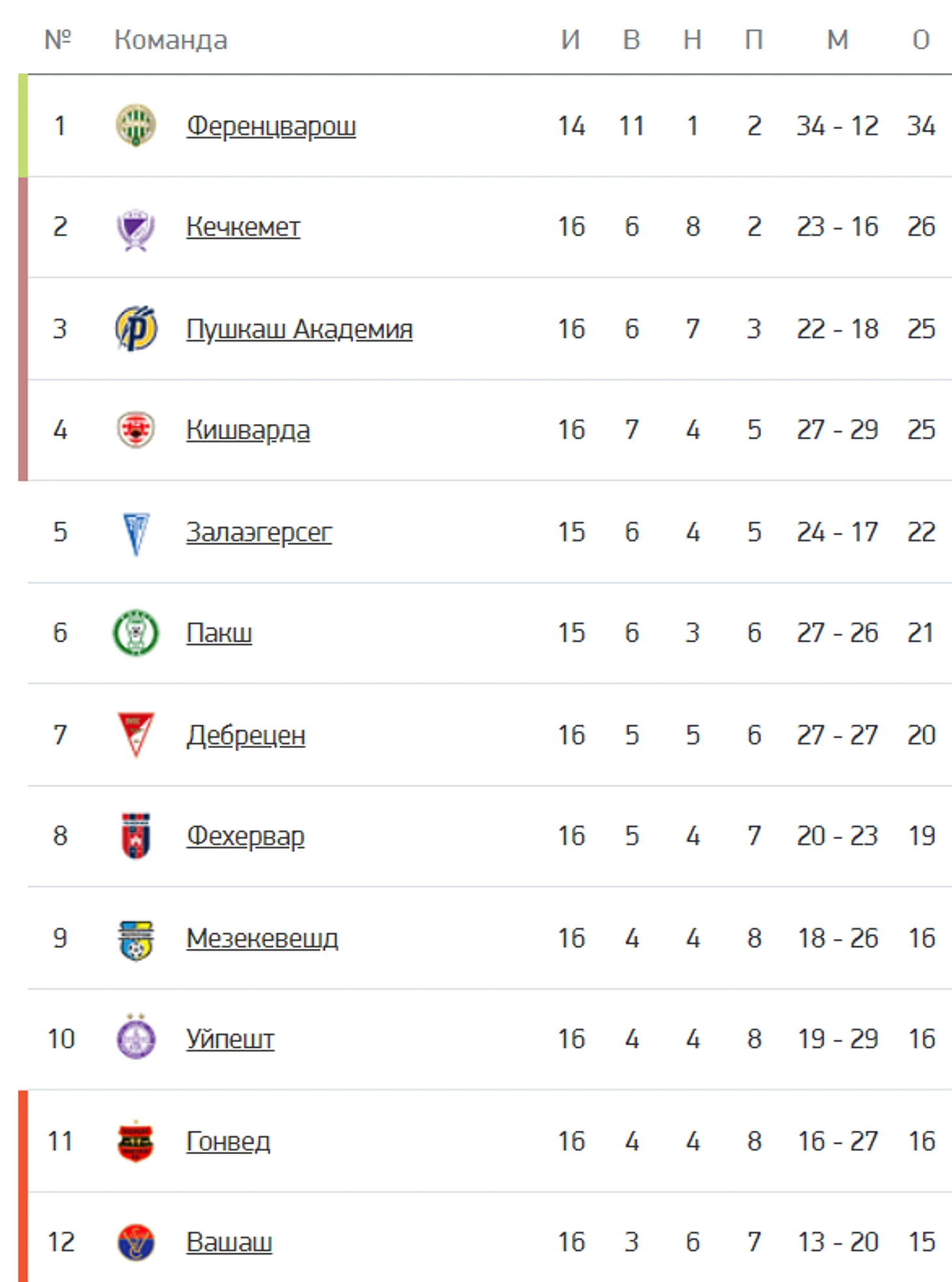The image size is (952, 1282).
Task: Click the Кечкемет club crest icon
Action: pyautogui.click(x=136, y=228)
